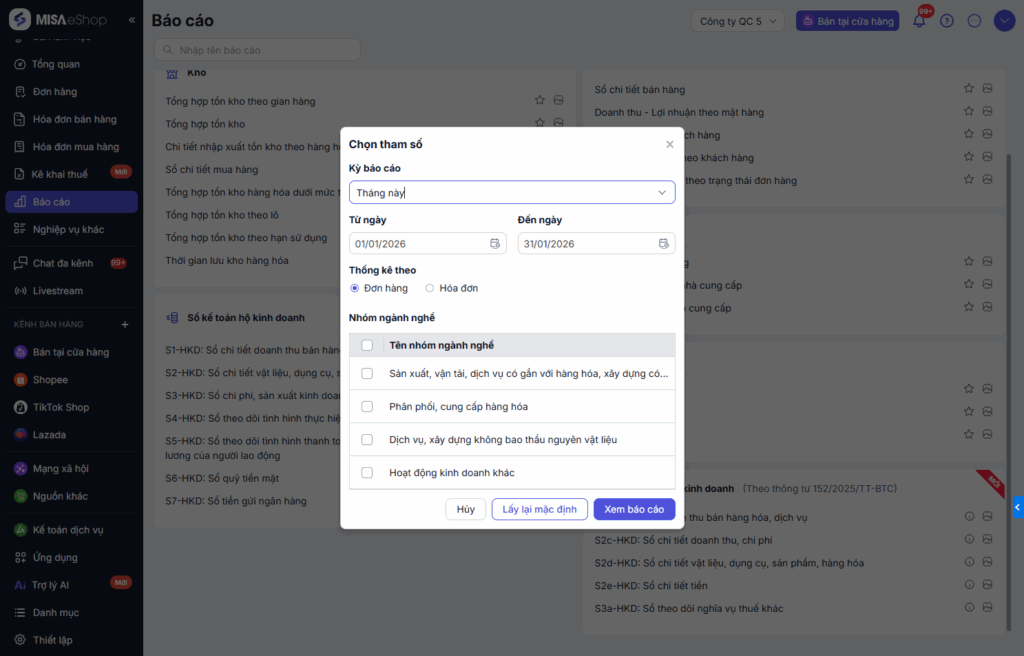This screenshot has height=656, width=1024.
Task: Close the Chọn tham số dialog
Action: coord(670,145)
